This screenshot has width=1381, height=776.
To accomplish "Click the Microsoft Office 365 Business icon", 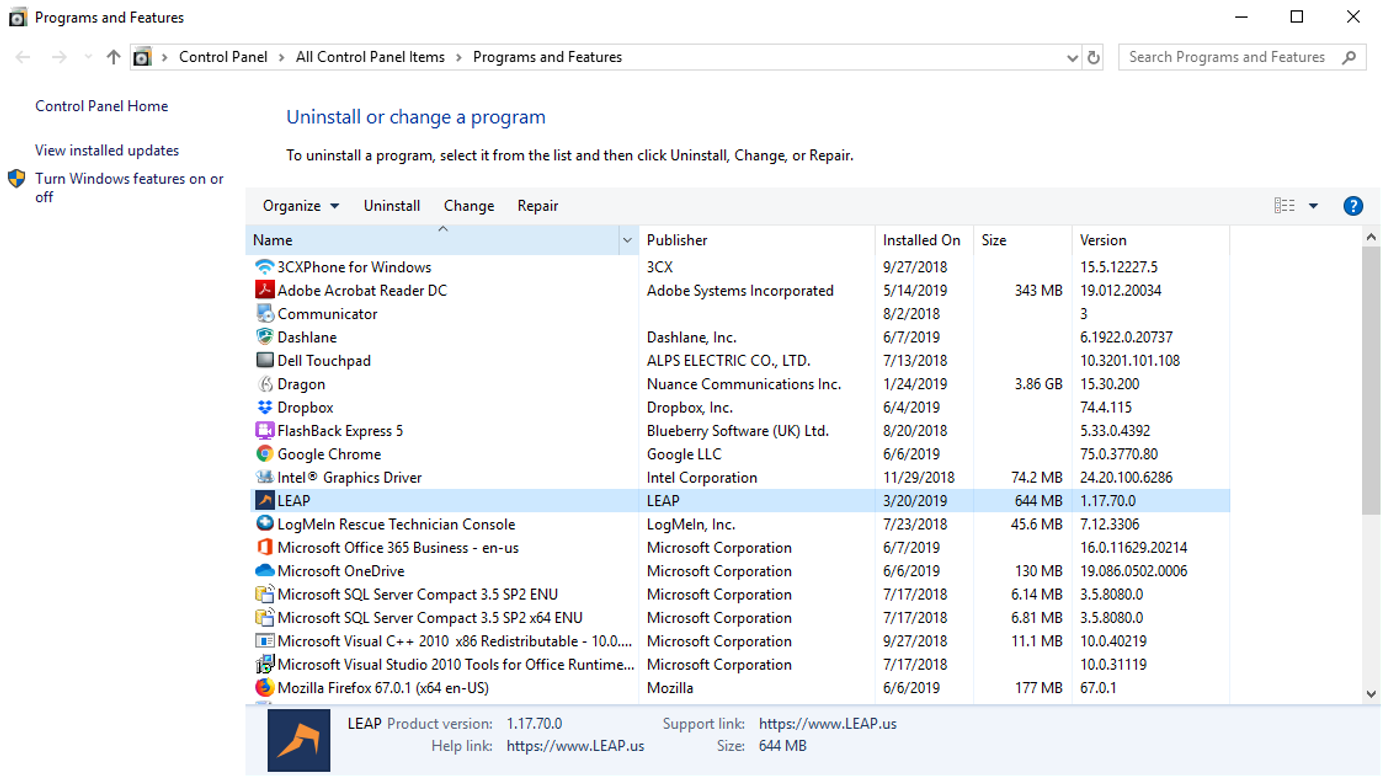I will pos(264,548).
